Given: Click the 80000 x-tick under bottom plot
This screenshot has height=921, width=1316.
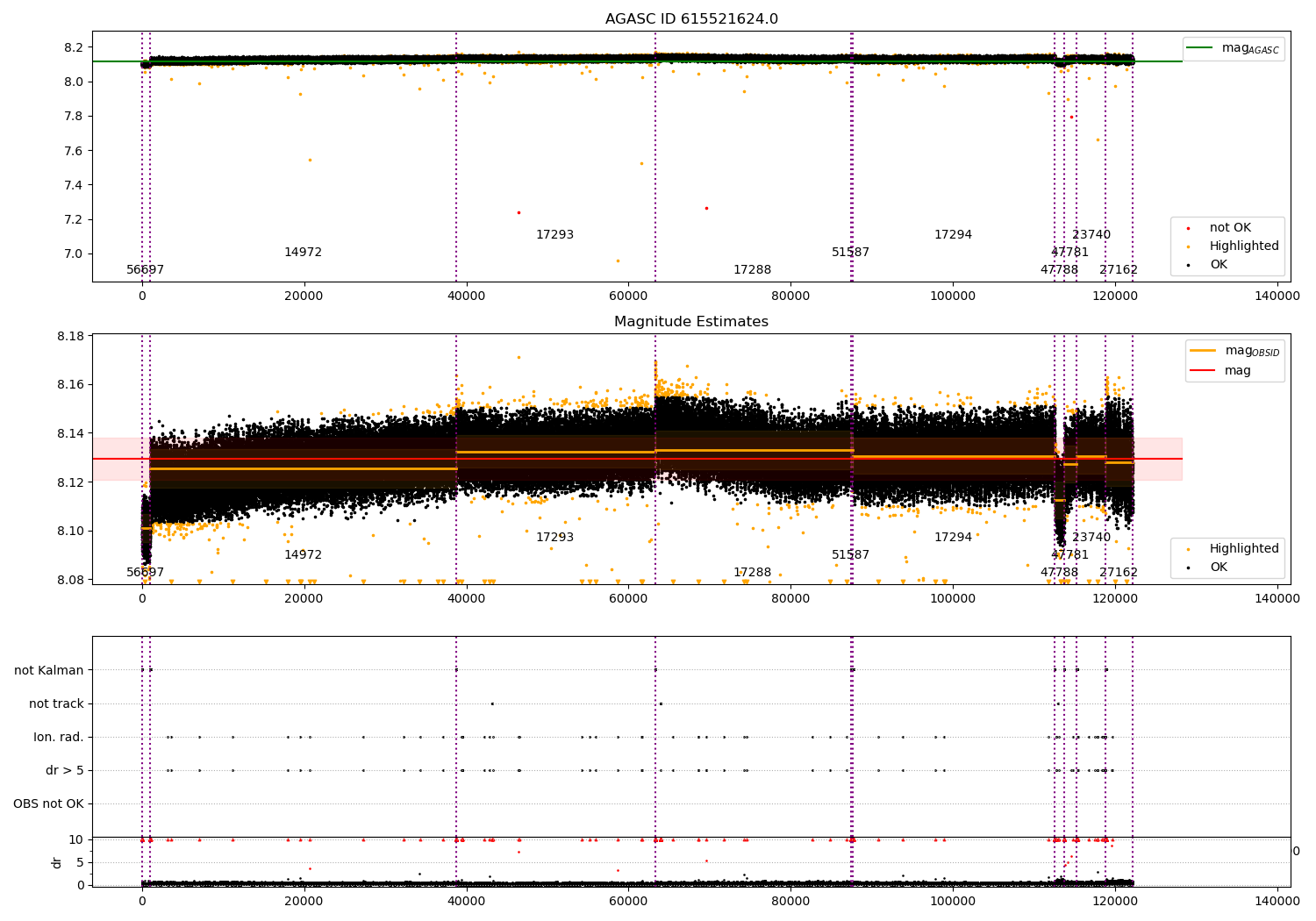Looking at the screenshot, I should [790, 902].
